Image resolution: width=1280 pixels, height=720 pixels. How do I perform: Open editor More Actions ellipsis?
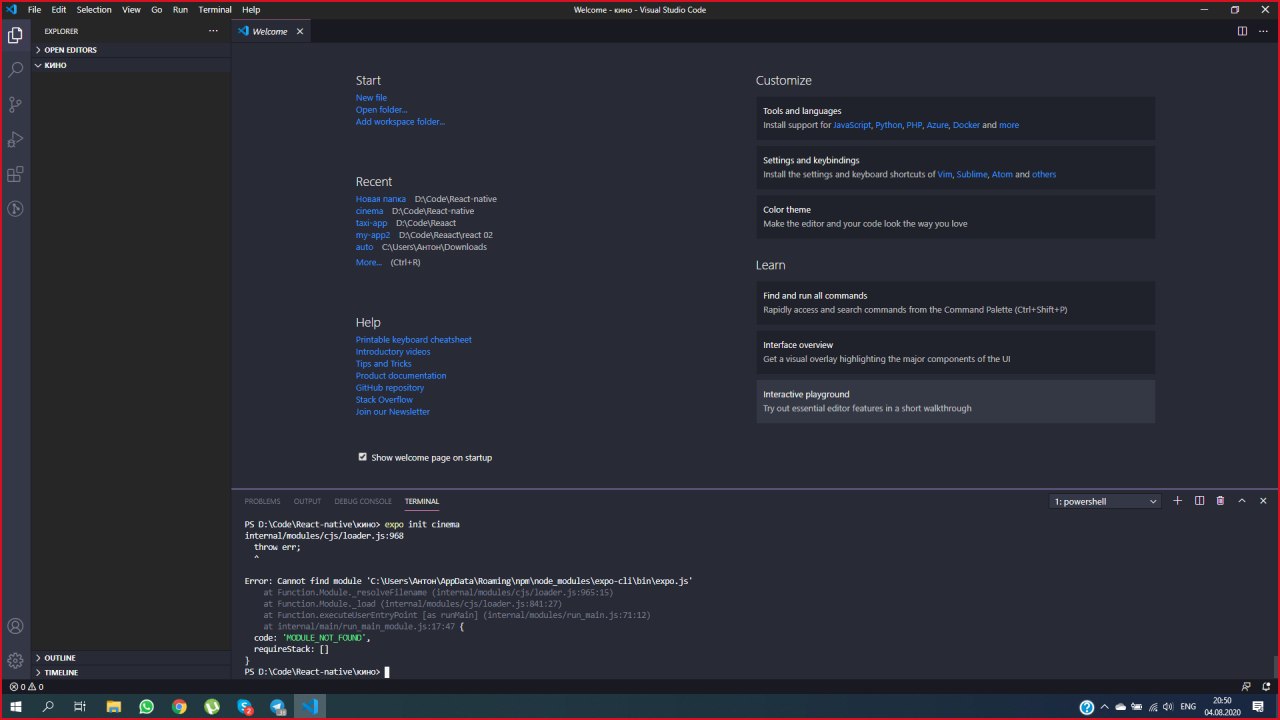point(1263,31)
